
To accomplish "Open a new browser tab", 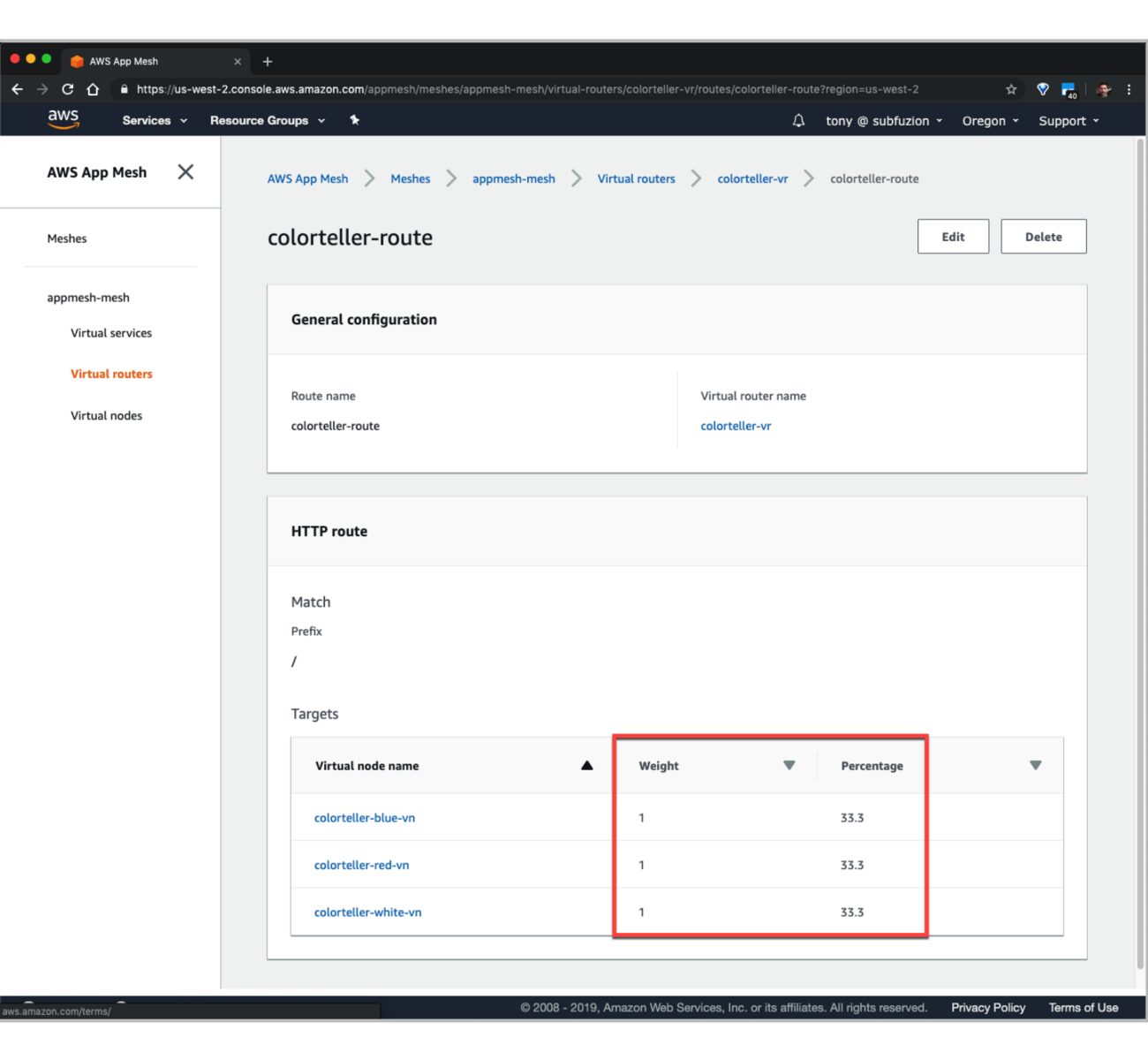I will coord(268,62).
